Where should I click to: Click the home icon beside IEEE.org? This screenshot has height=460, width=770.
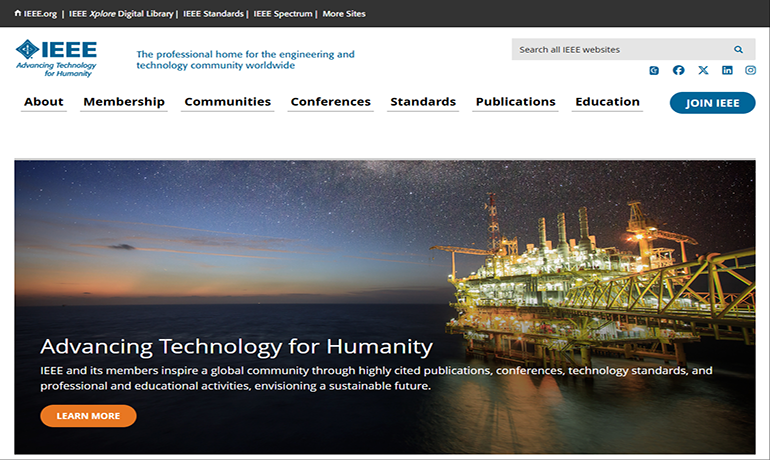17,14
